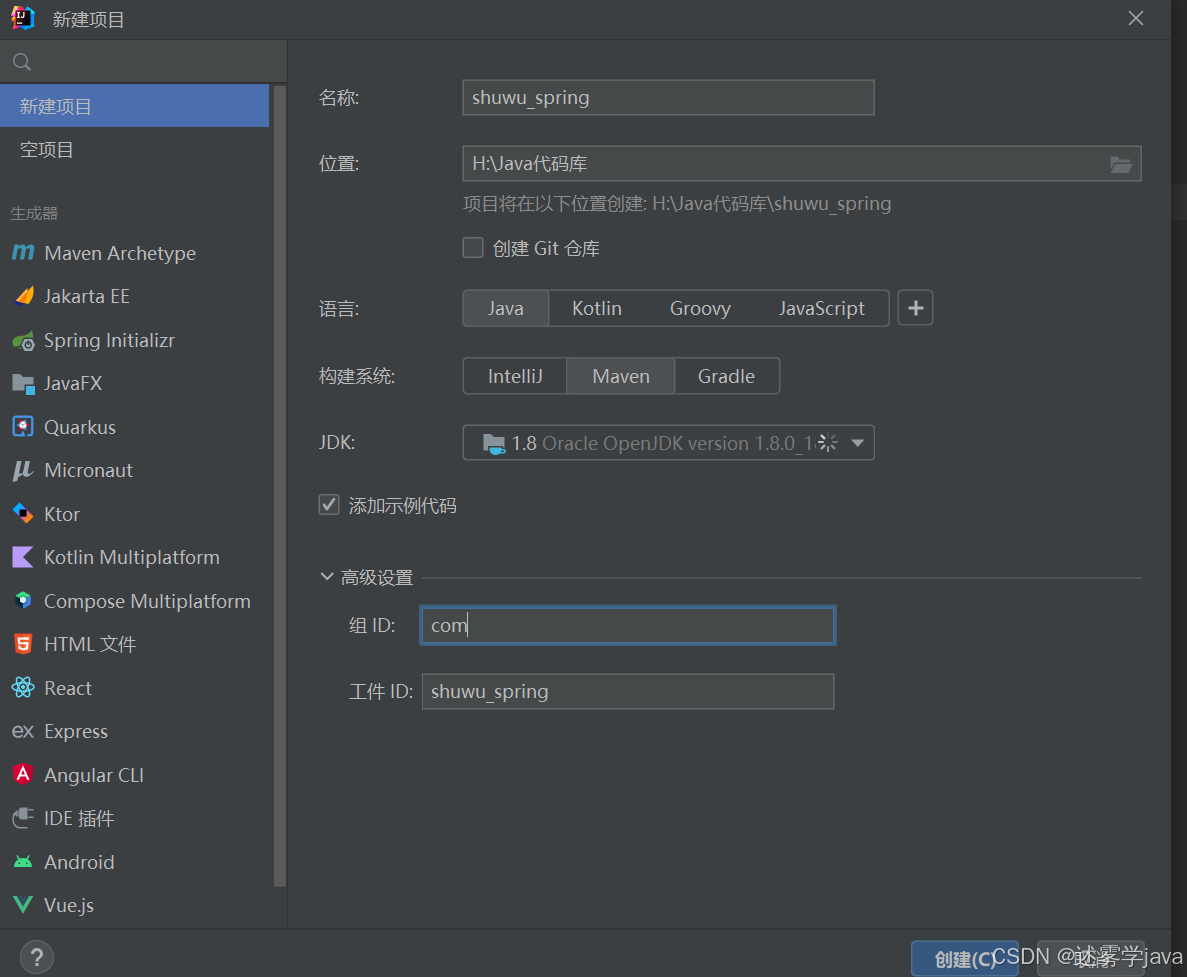The height and width of the screenshot is (977, 1187).
Task: Select the Compose Multiplatform generator entry
Action: pyautogui.click(x=134, y=601)
